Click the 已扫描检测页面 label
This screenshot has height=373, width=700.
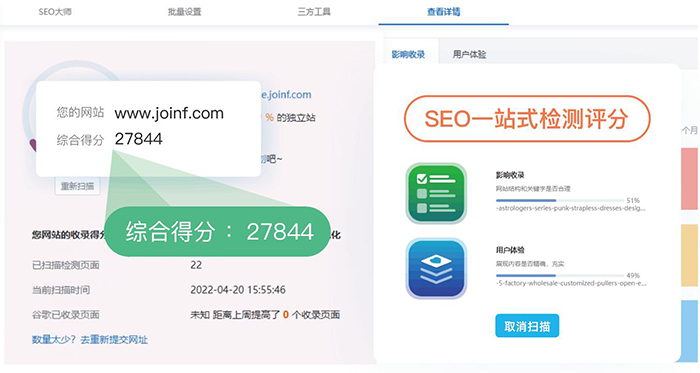(x=66, y=265)
